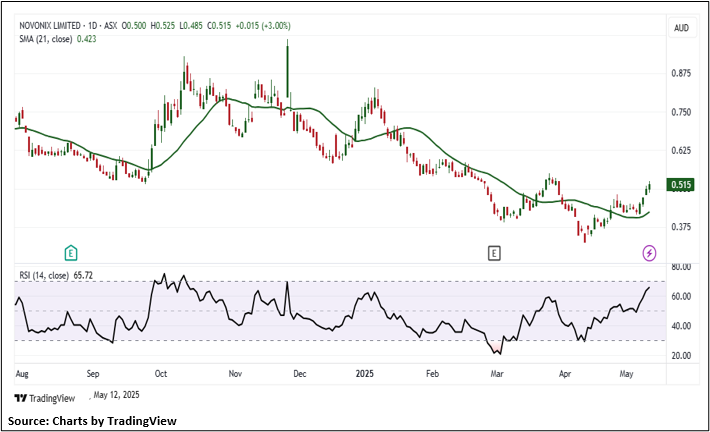The height and width of the screenshot is (432, 710).
Task: Click the NOVONIX LIMITED symbol title
Action: pos(50,26)
